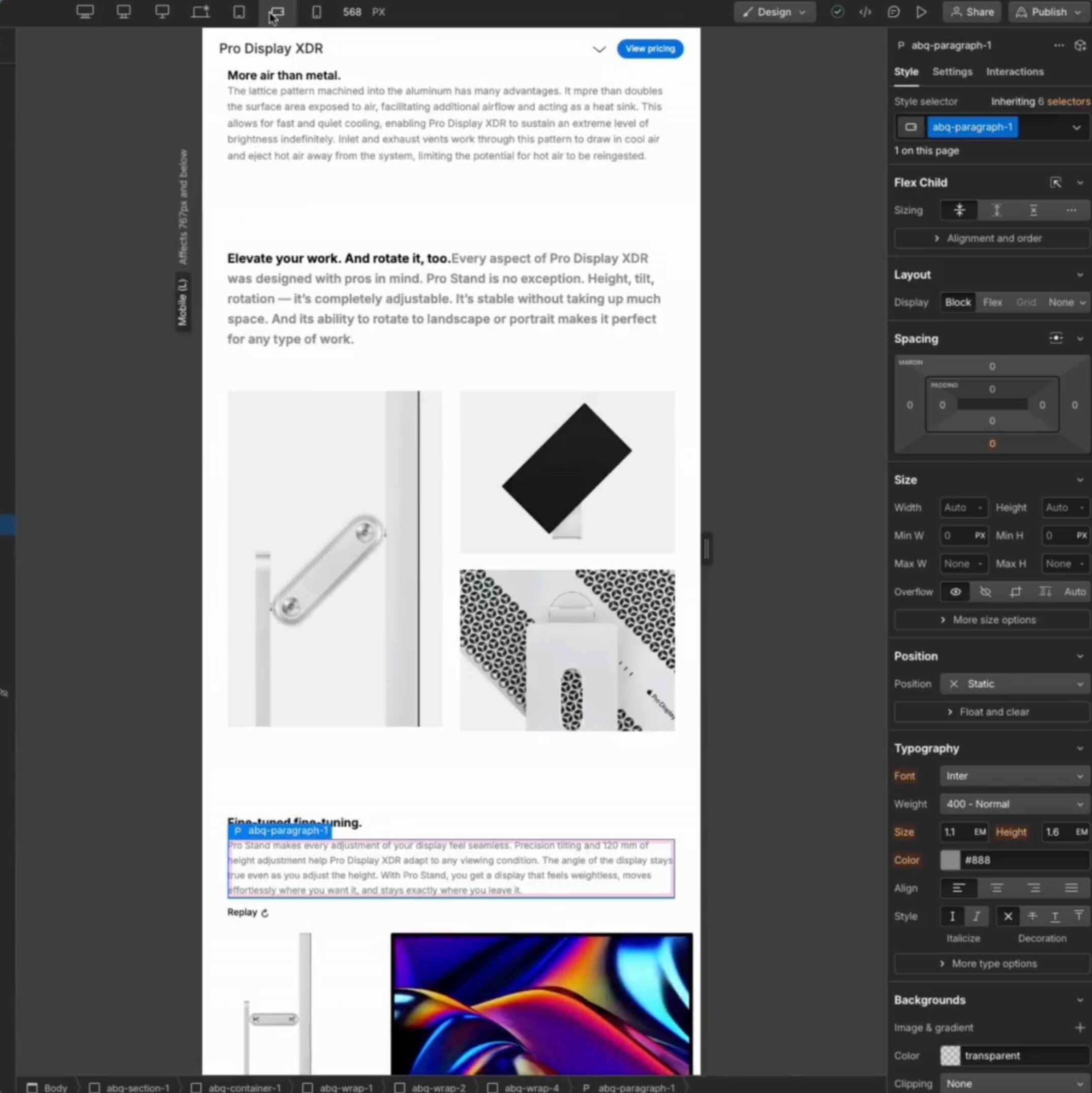Choose the don't shrink or grow sizing option
The image size is (1092, 1093).
pyautogui.click(x=1034, y=210)
